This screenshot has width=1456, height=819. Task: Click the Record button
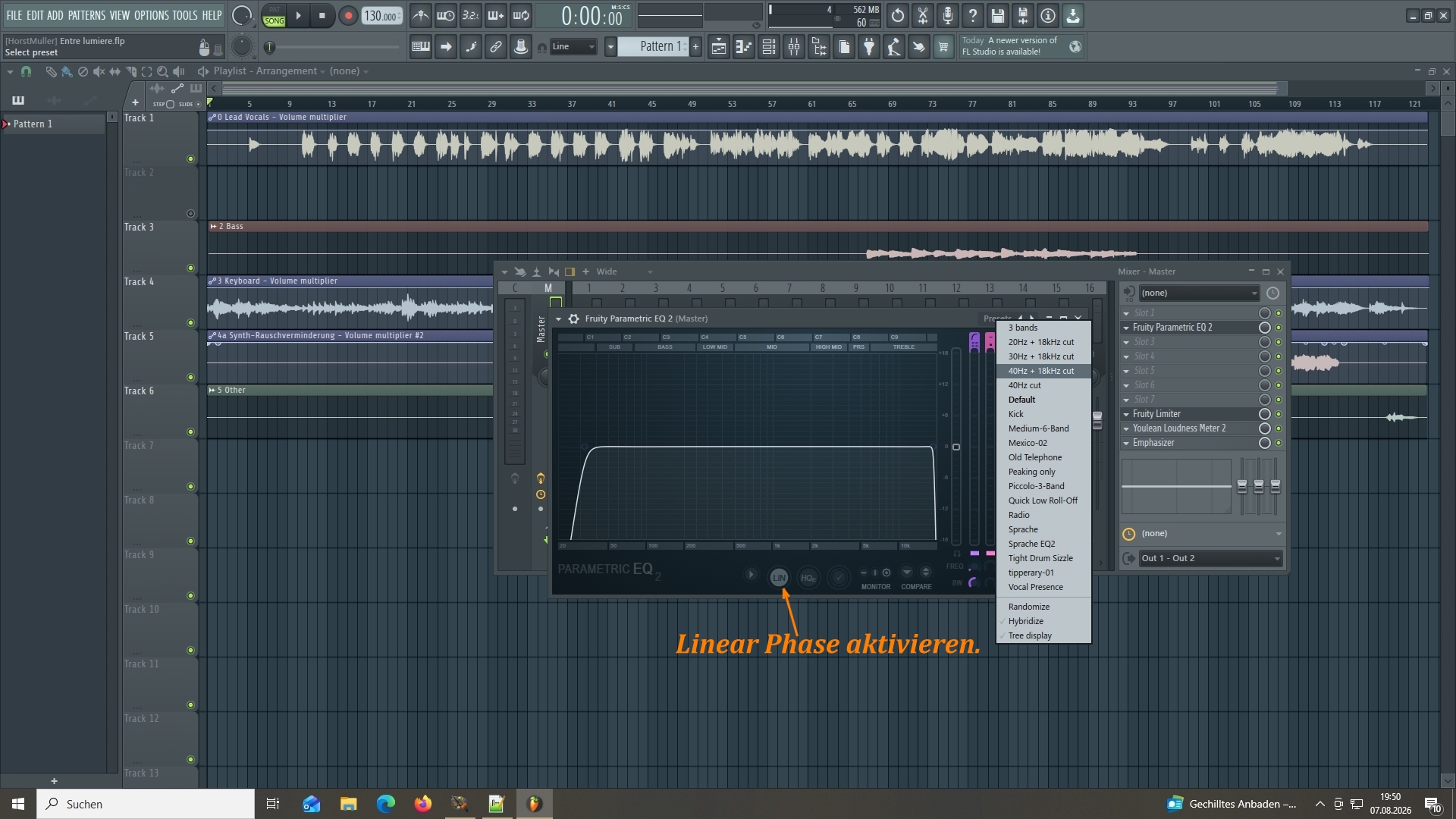[348, 15]
